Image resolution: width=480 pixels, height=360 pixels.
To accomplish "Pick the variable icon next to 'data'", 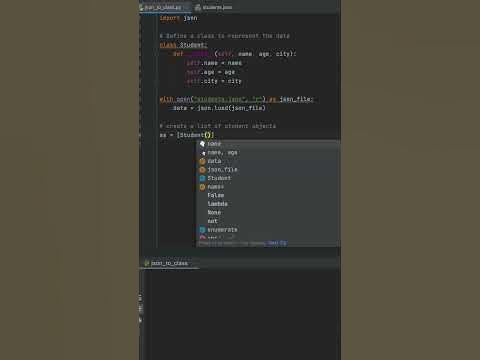I will (x=202, y=161).
